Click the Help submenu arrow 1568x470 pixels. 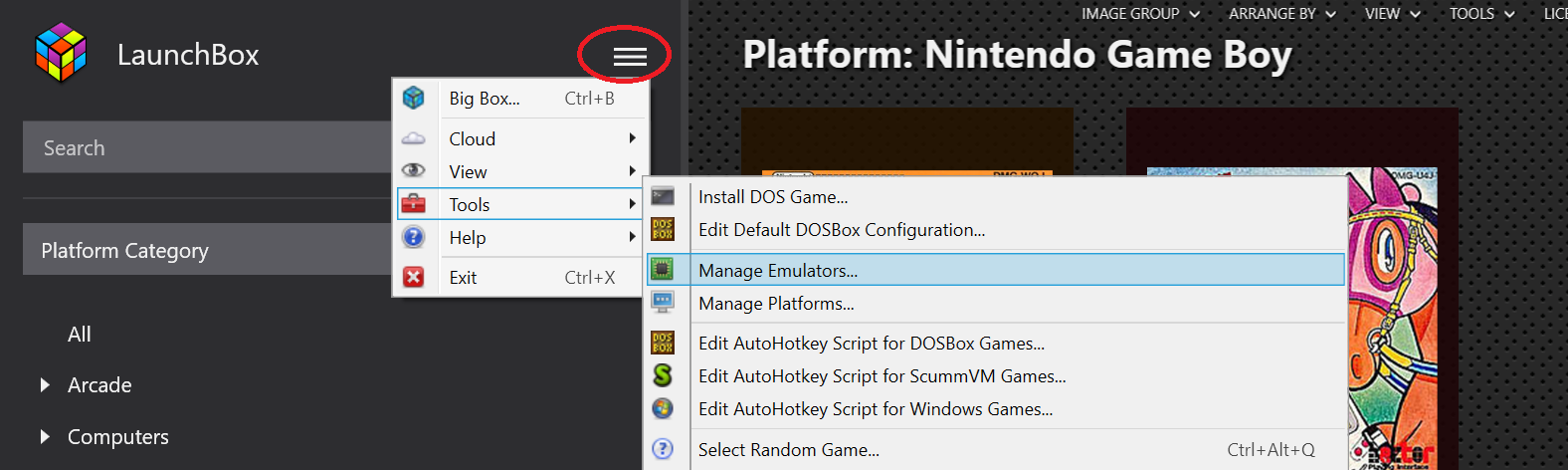point(632,237)
